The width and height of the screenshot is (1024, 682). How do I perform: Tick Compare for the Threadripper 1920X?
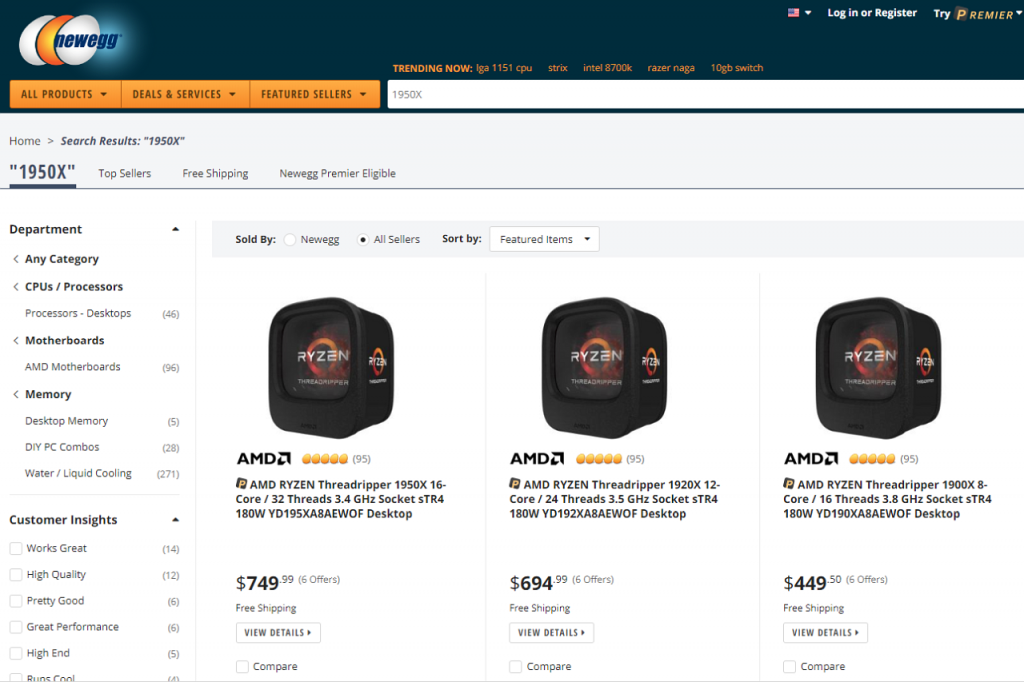point(516,666)
